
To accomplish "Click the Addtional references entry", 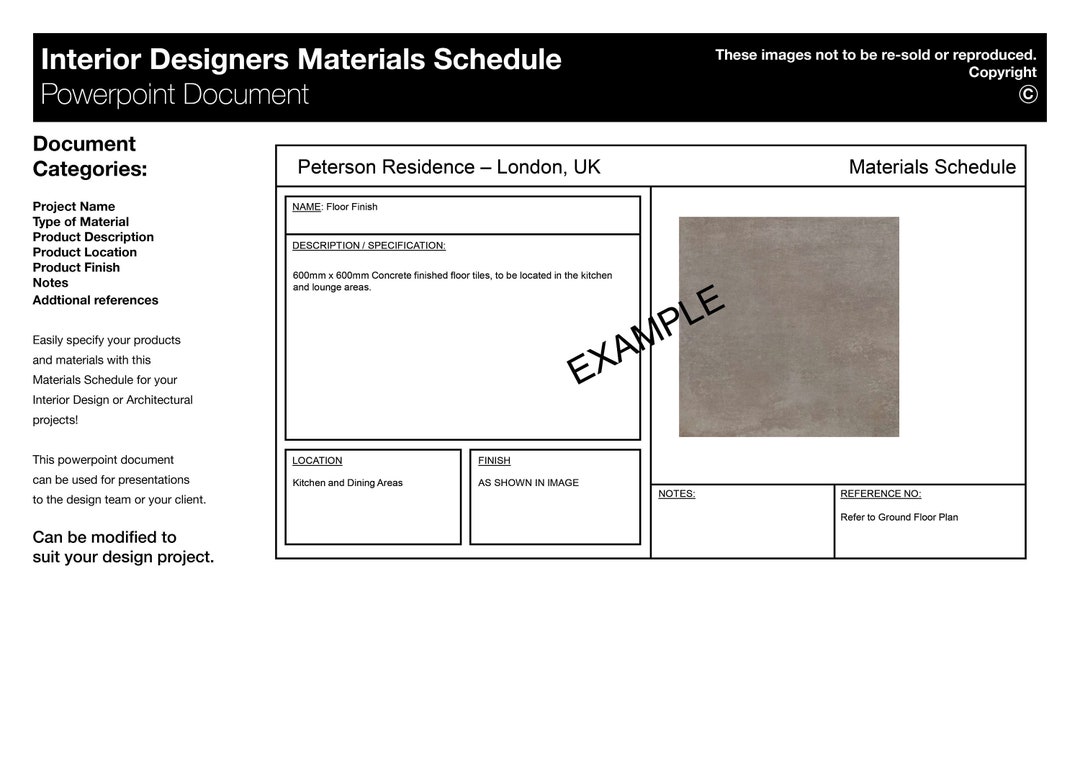I will (95, 300).
